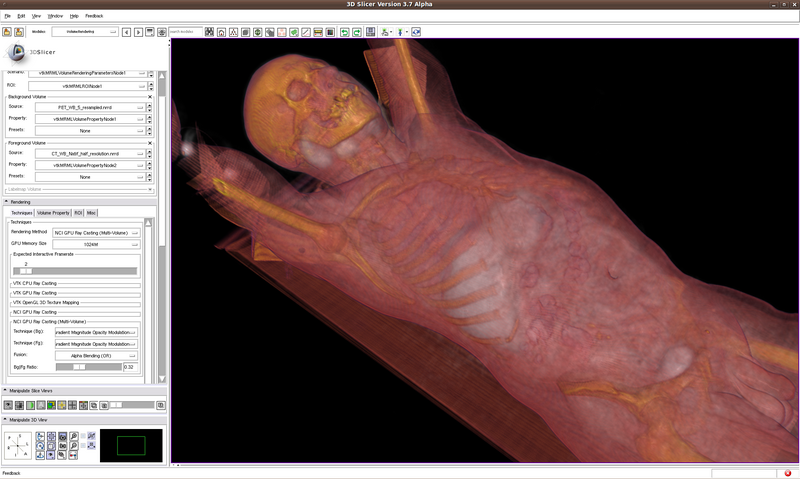Screen dimensions: 800x479
Task: Switch to the Volume Property tab
Action: 53,213
